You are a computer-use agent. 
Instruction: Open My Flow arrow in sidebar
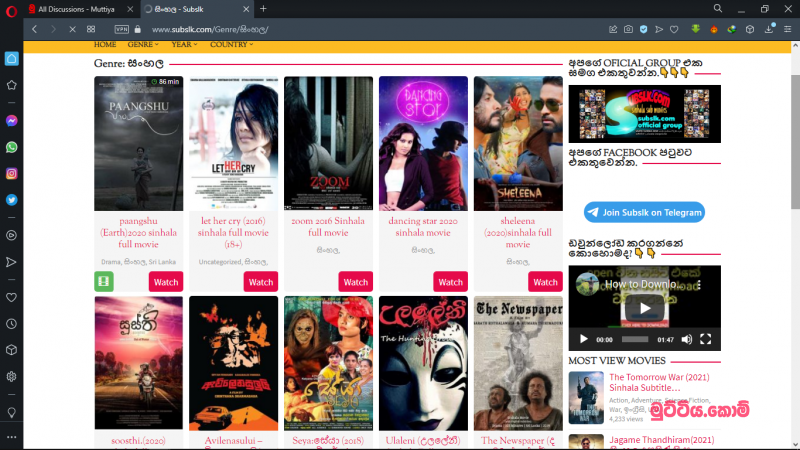11,262
